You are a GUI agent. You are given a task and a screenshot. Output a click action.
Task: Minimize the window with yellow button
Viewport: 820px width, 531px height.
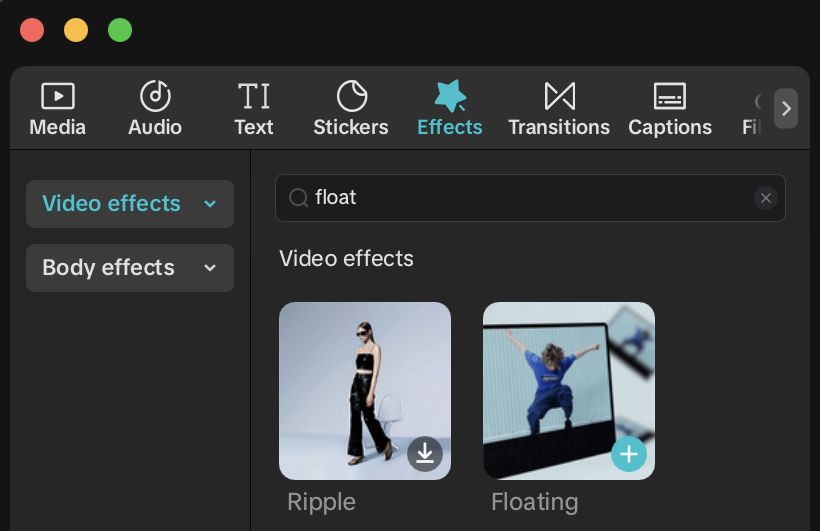(x=76, y=30)
